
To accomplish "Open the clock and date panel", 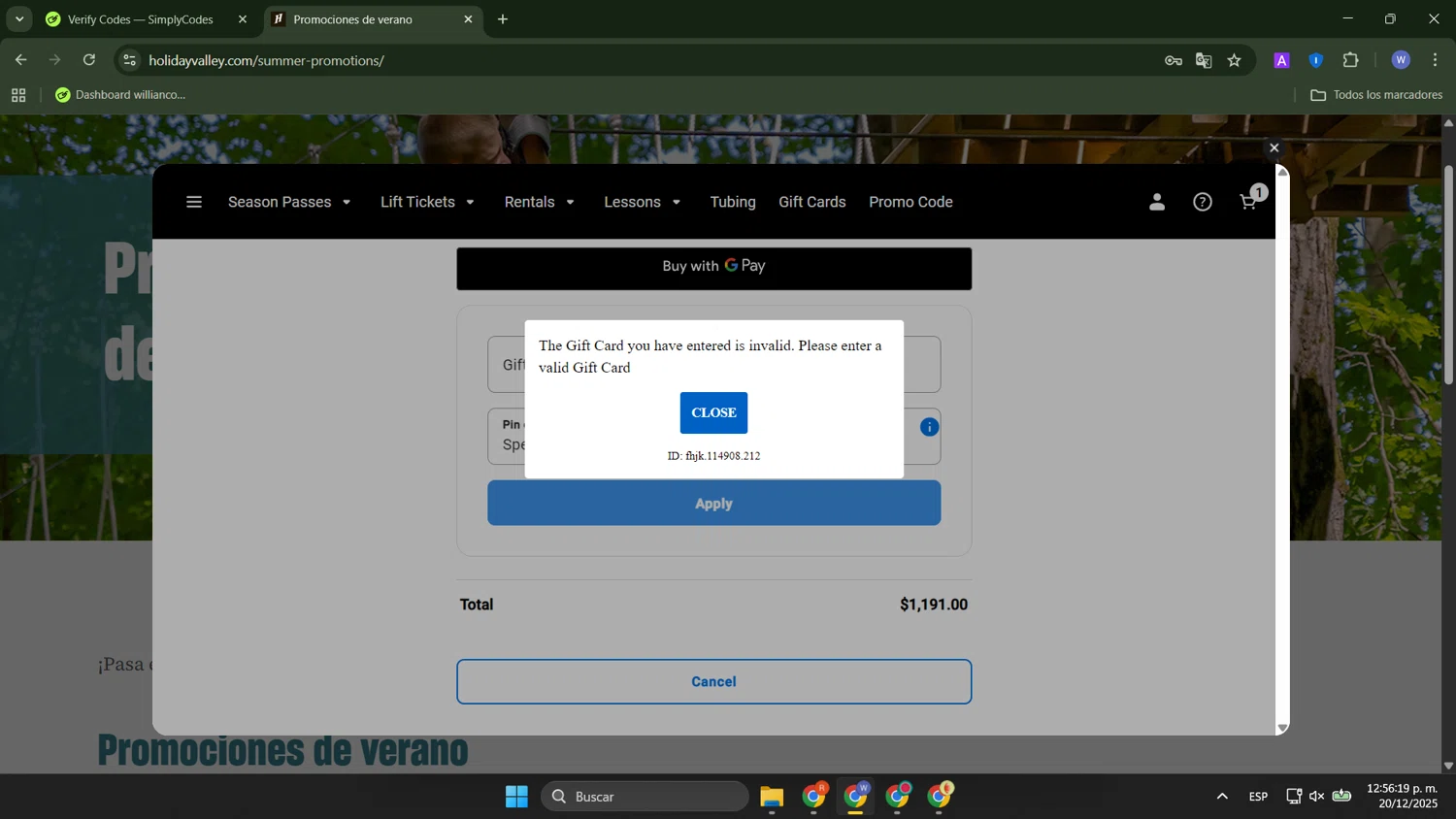I will click(1402, 796).
